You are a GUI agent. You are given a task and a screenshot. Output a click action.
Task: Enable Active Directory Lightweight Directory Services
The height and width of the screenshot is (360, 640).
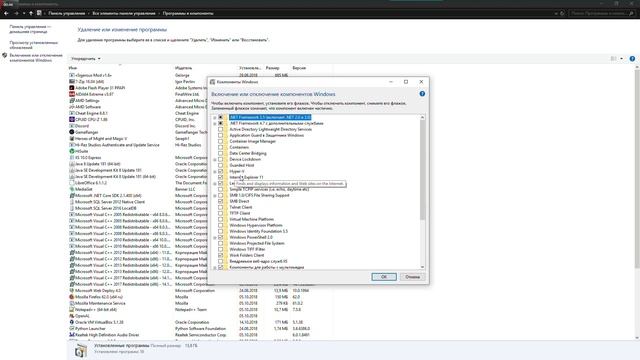click(x=220, y=129)
